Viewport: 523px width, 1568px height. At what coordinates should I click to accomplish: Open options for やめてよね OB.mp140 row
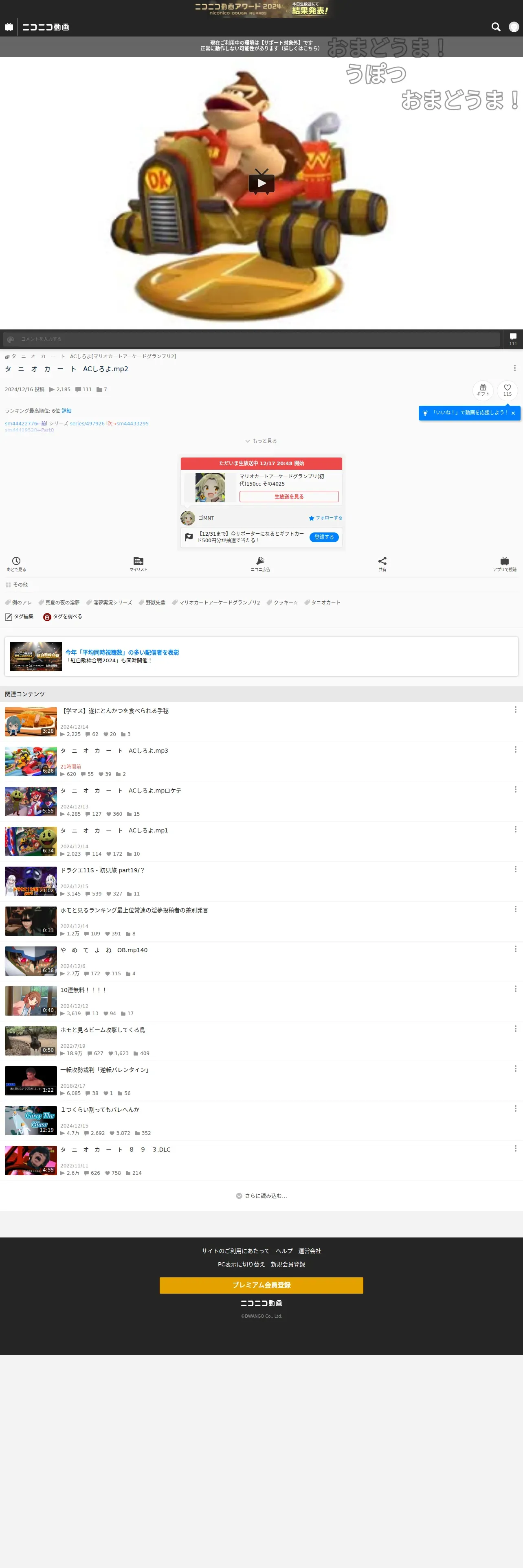click(515, 949)
